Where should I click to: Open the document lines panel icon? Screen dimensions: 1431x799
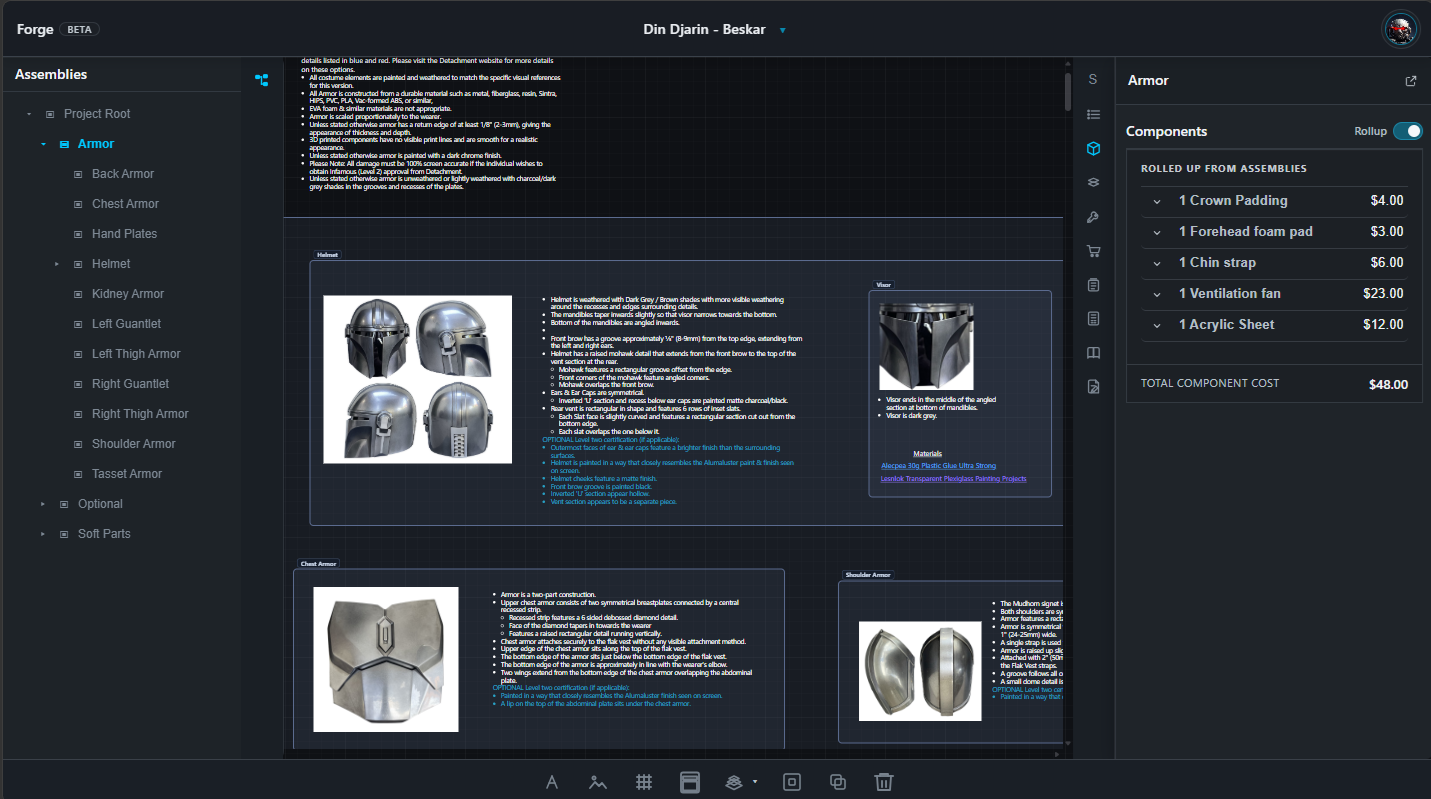pos(1093,319)
